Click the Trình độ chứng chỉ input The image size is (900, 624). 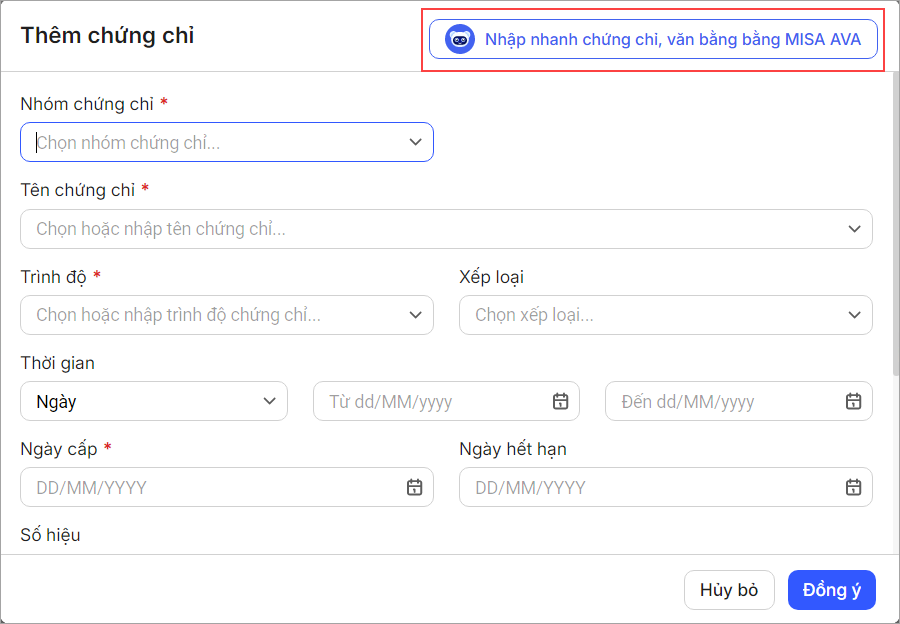pos(210,315)
